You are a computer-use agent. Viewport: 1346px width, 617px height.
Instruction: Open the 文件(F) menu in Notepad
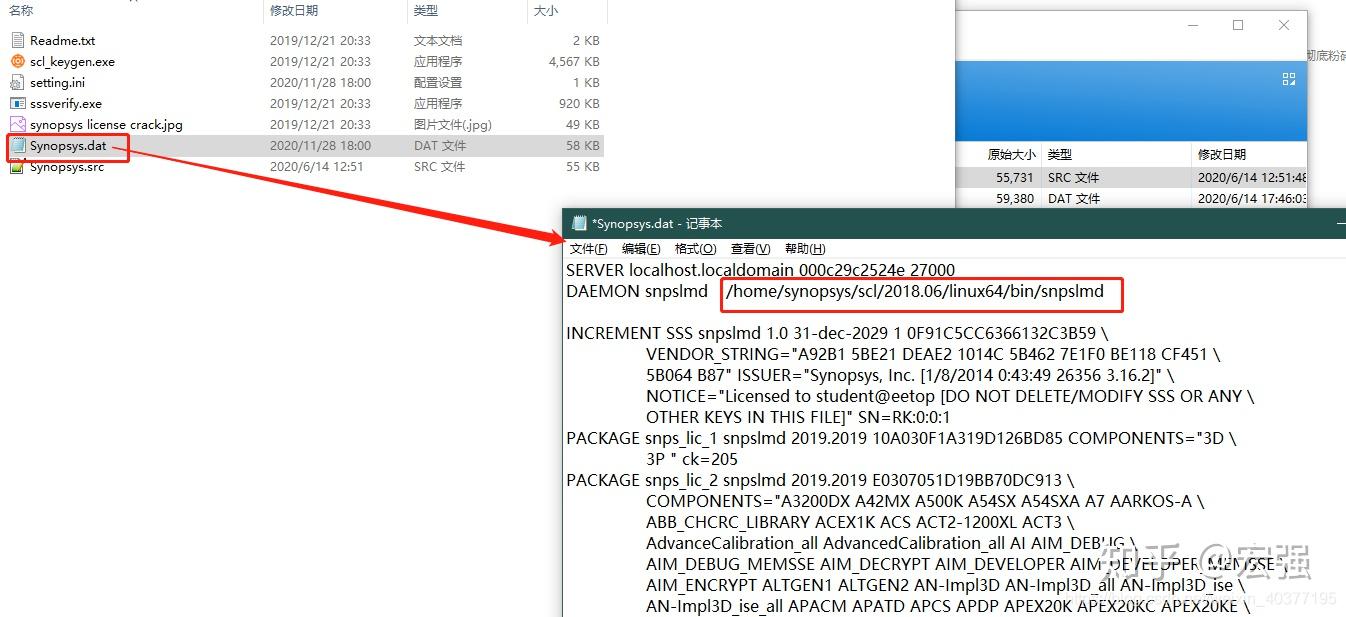tap(586, 248)
